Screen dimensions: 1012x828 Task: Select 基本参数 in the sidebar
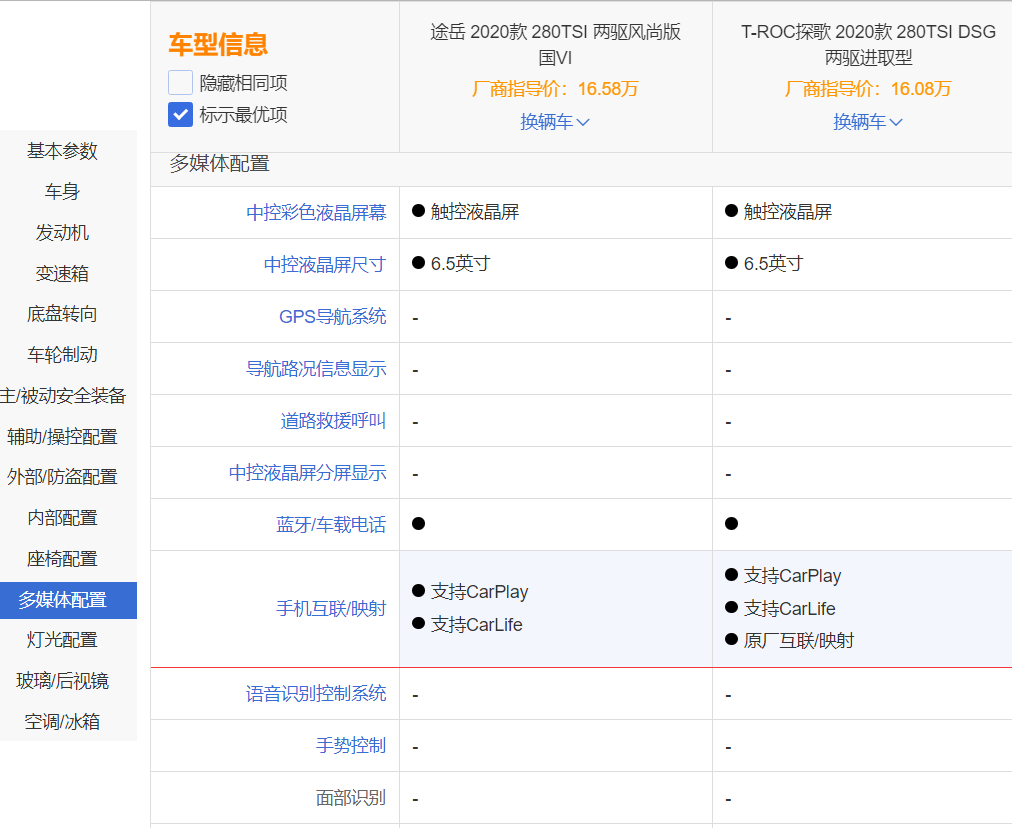[62, 151]
